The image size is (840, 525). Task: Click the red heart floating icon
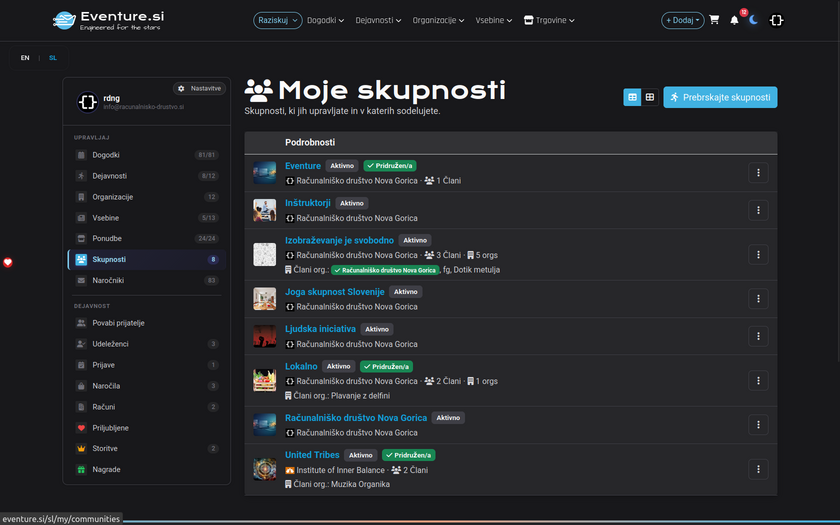(8, 262)
